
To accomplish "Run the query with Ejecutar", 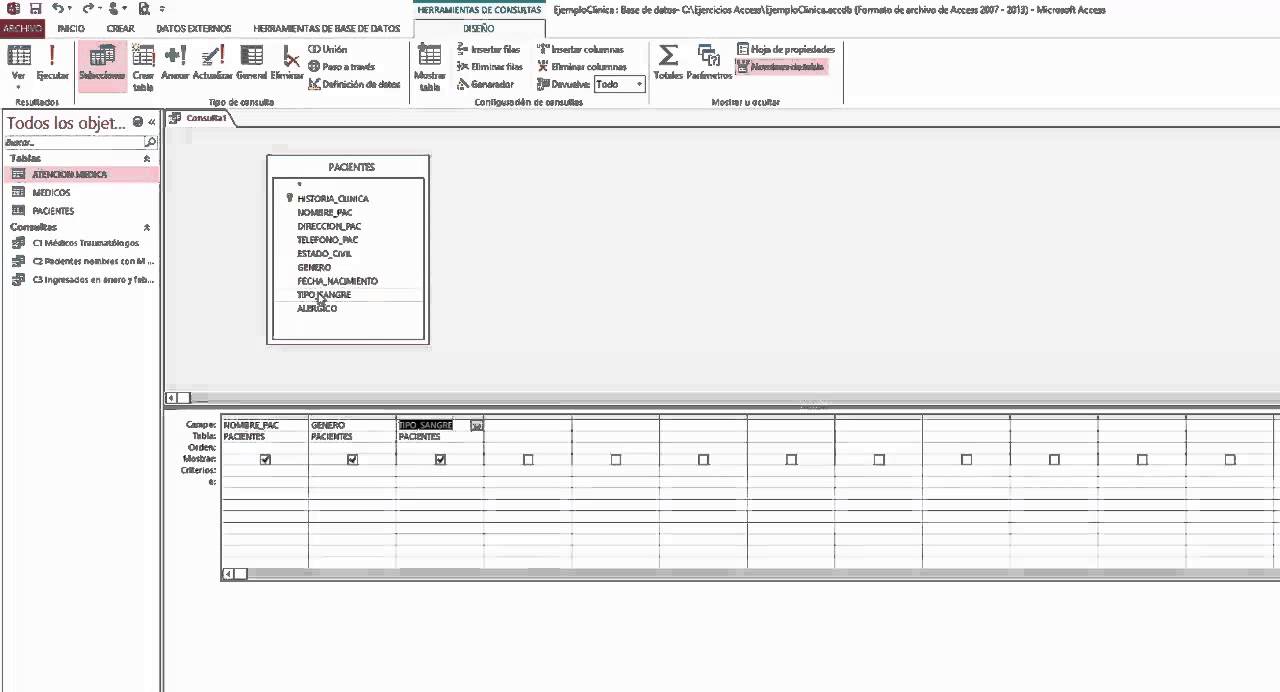I will pos(53,62).
